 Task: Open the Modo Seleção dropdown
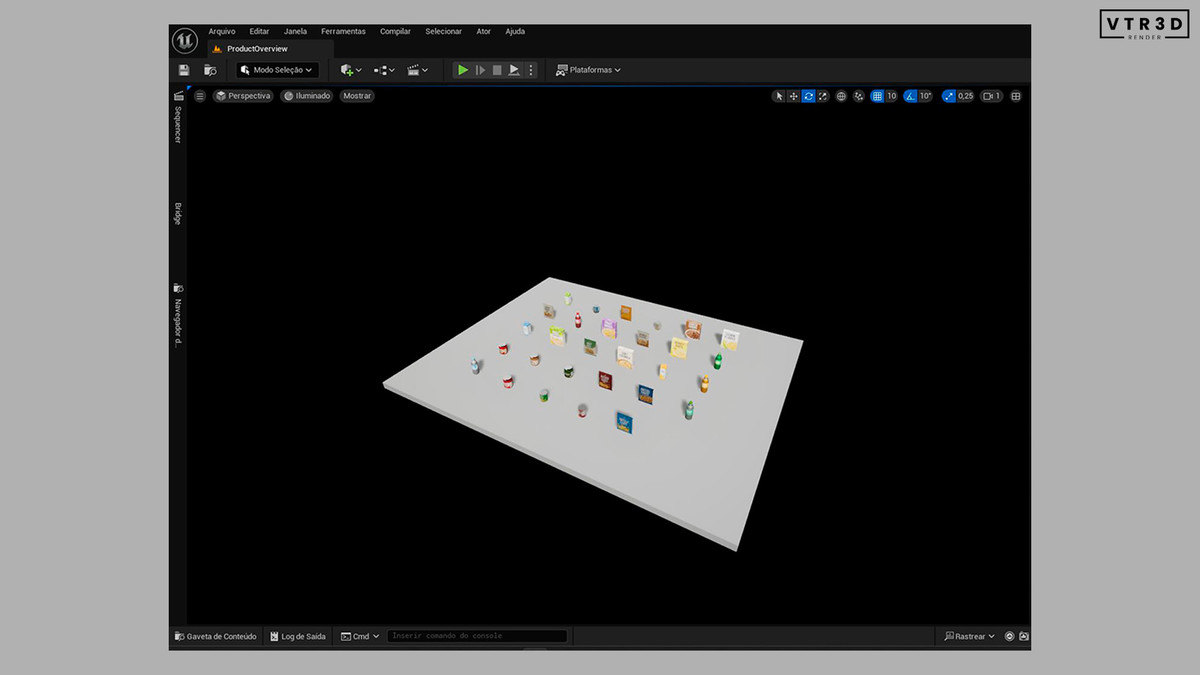[x=277, y=70]
